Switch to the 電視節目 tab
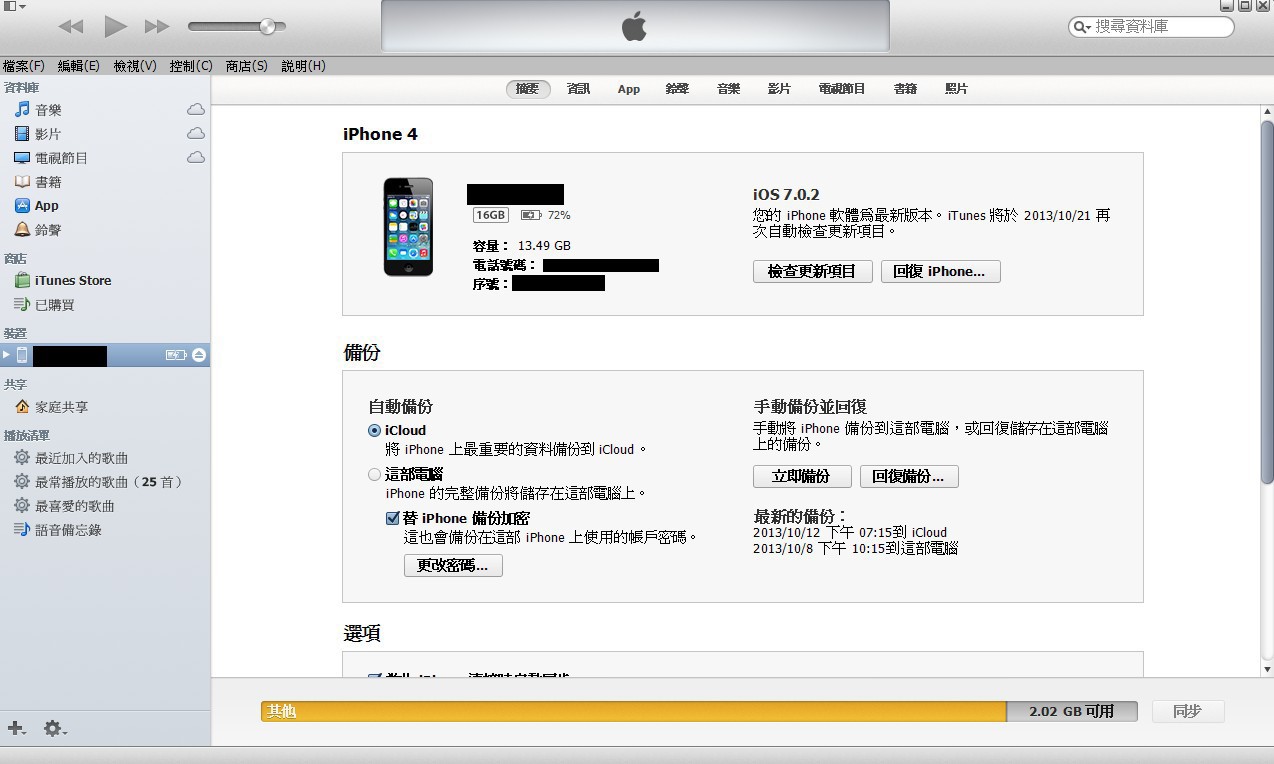This screenshot has width=1274, height=764. (842, 89)
